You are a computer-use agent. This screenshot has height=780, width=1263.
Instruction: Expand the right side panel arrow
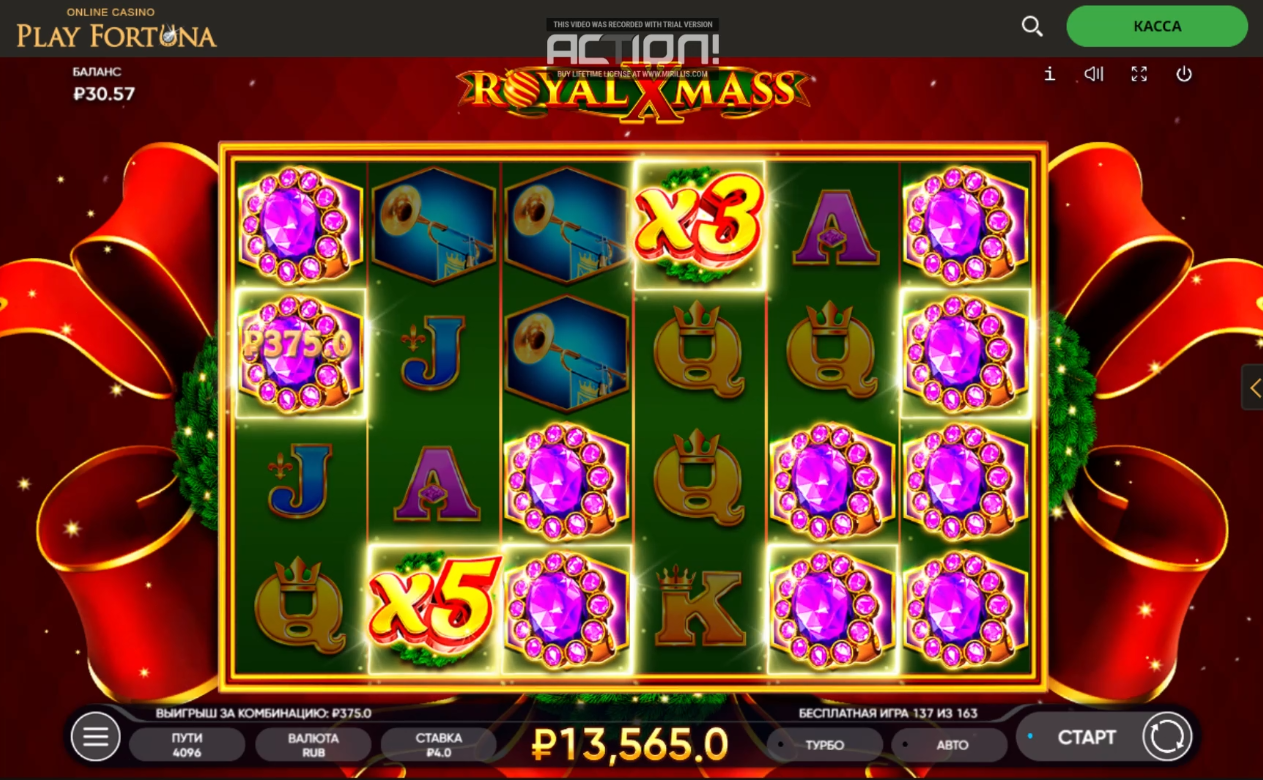(x=1253, y=387)
